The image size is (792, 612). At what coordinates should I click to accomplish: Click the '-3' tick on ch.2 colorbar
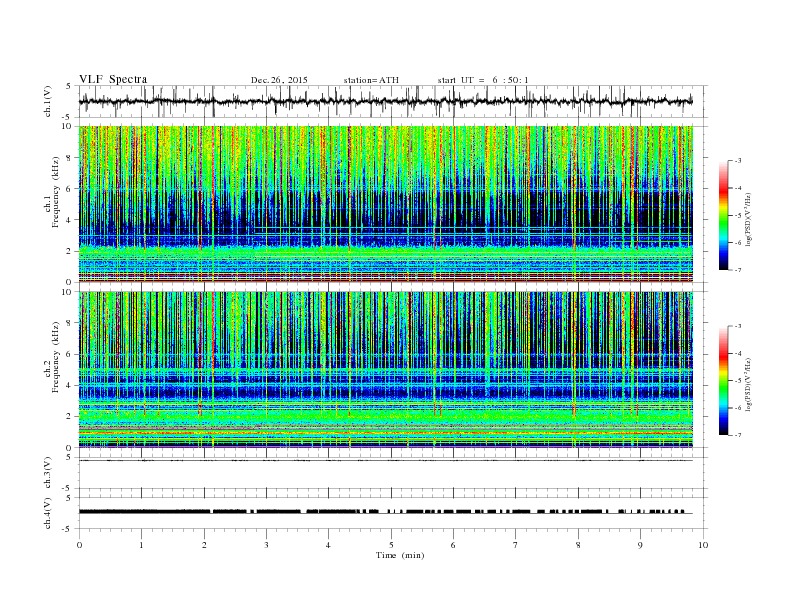coord(737,326)
